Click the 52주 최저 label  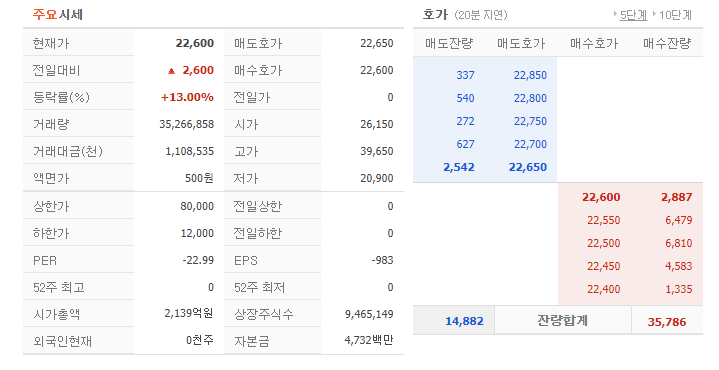pyautogui.click(x=260, y=287)
